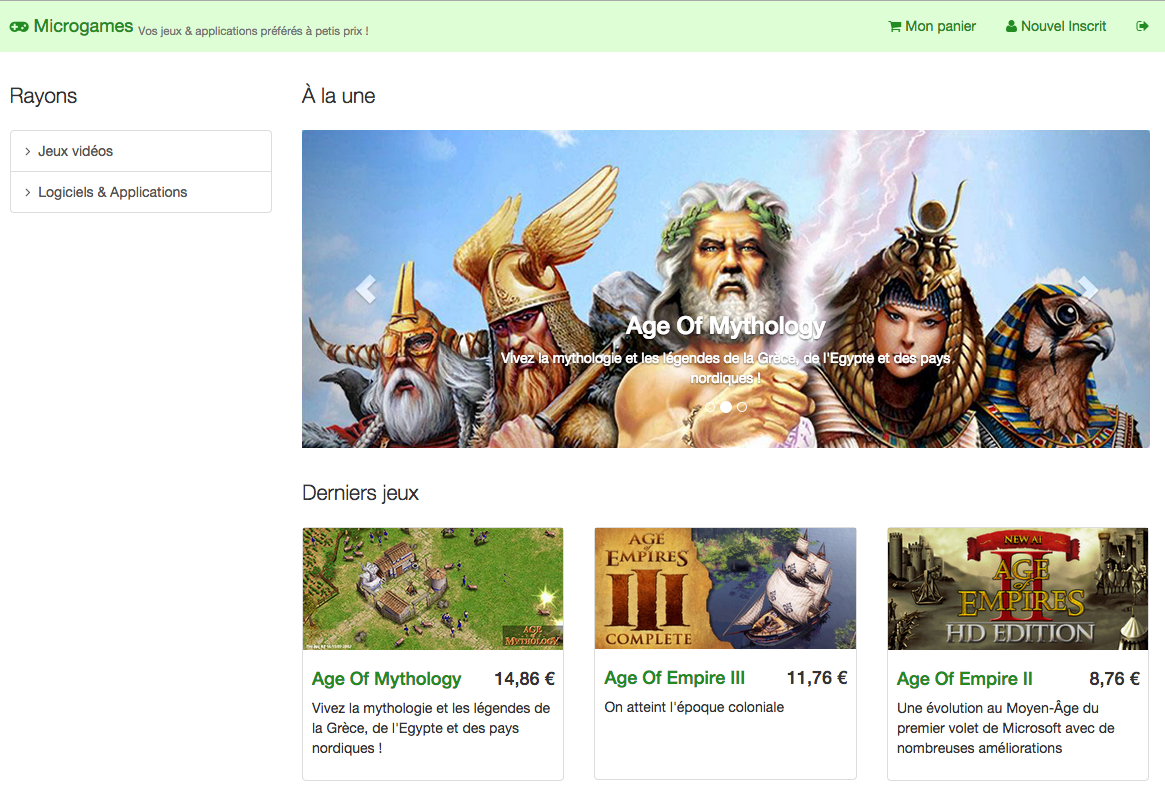
Task: Click the 8,76 € price
Action: tap(1114, 679)
